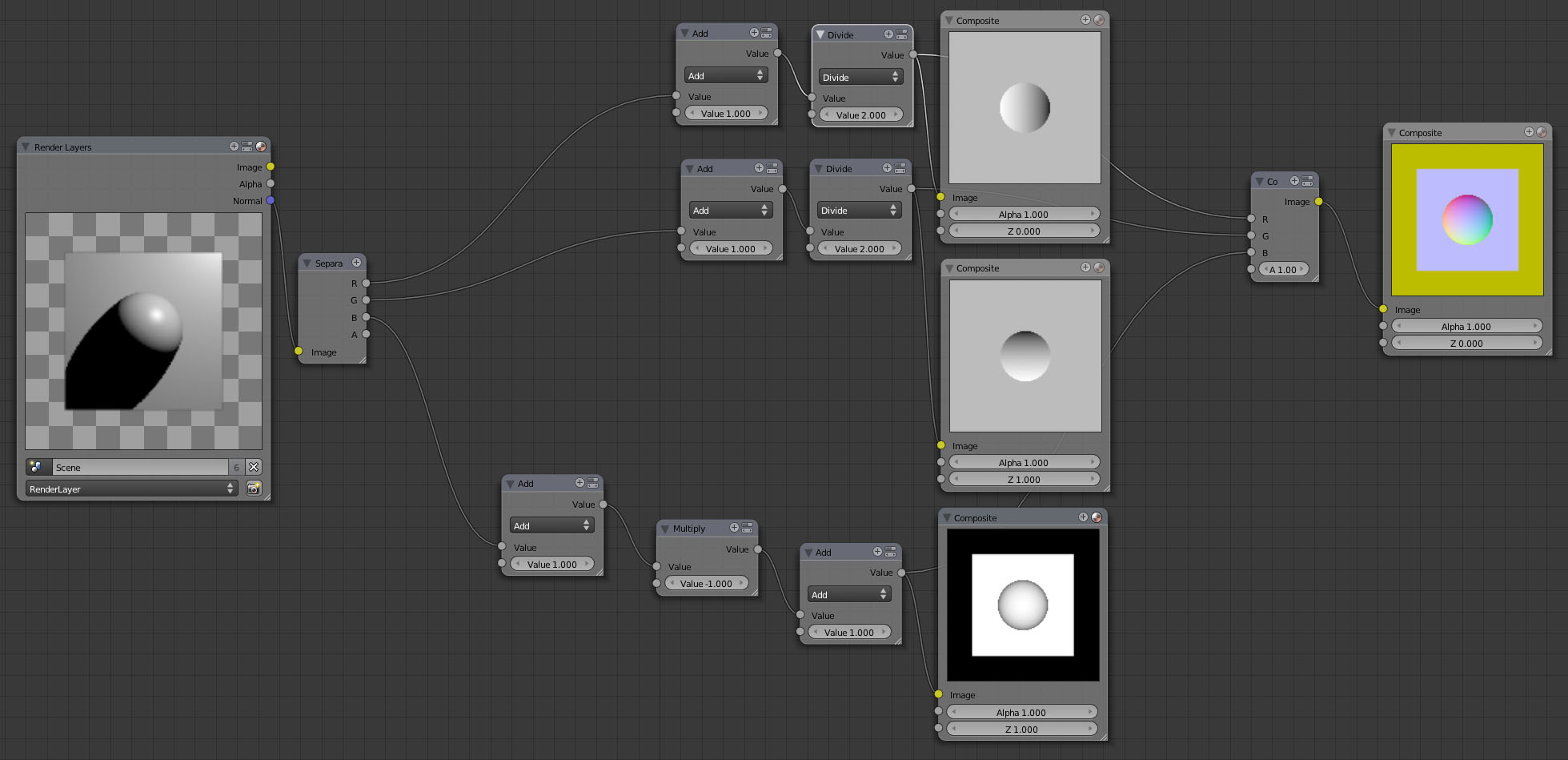This screenshot has width=1568, height=760.
Task: Click the Render Layers preview thumbnail
Action: click(x=143, y=331)
